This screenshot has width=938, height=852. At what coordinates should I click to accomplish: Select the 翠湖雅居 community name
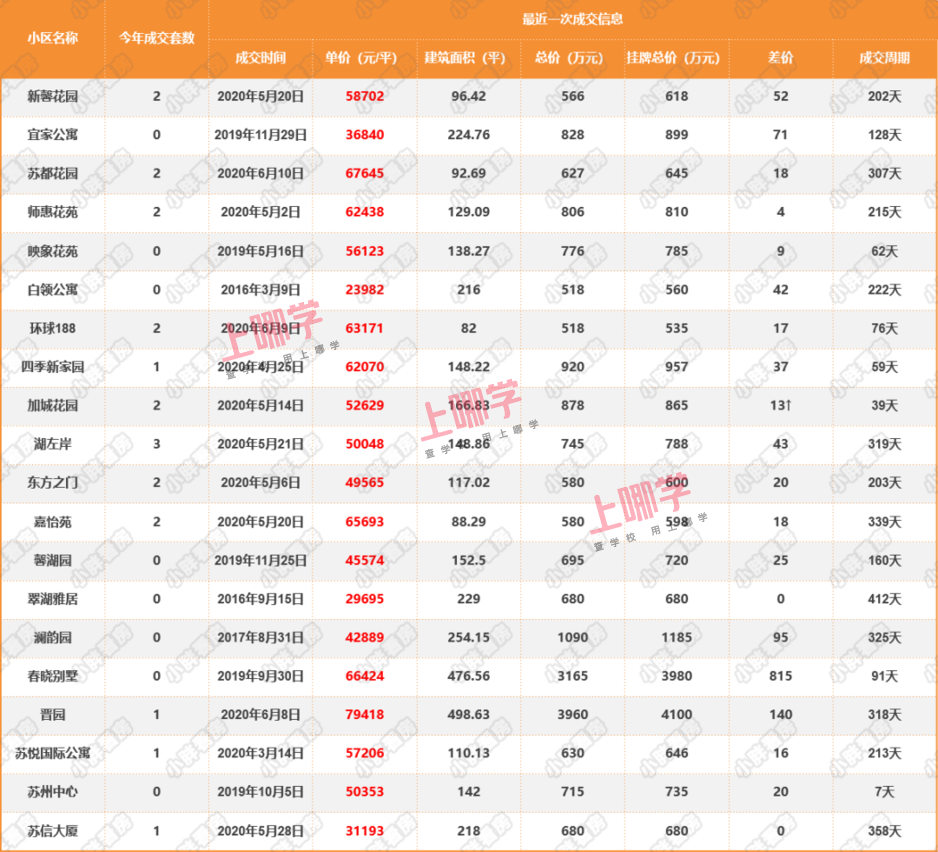pyautogui.click(x=53, y=599)
